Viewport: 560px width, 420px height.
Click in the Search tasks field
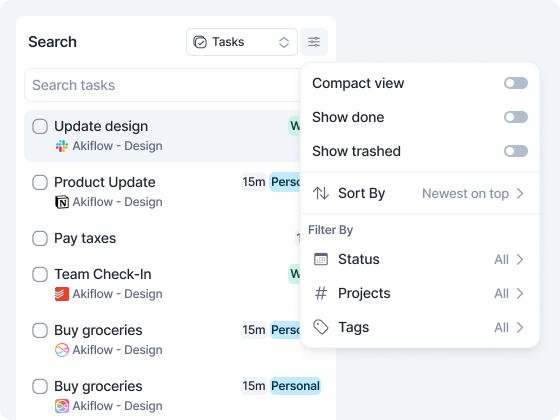coord(162,85)
